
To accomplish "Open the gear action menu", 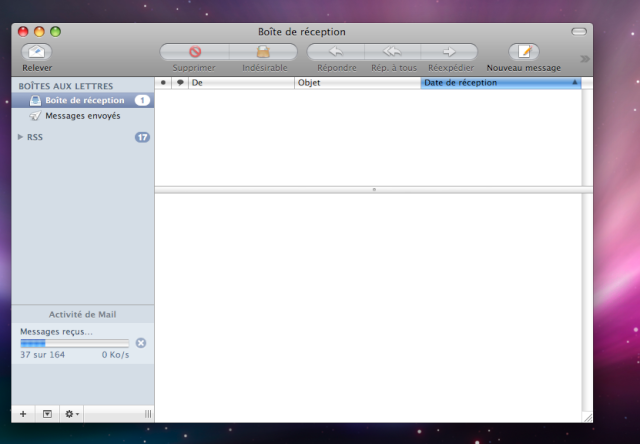I will 72,414.
